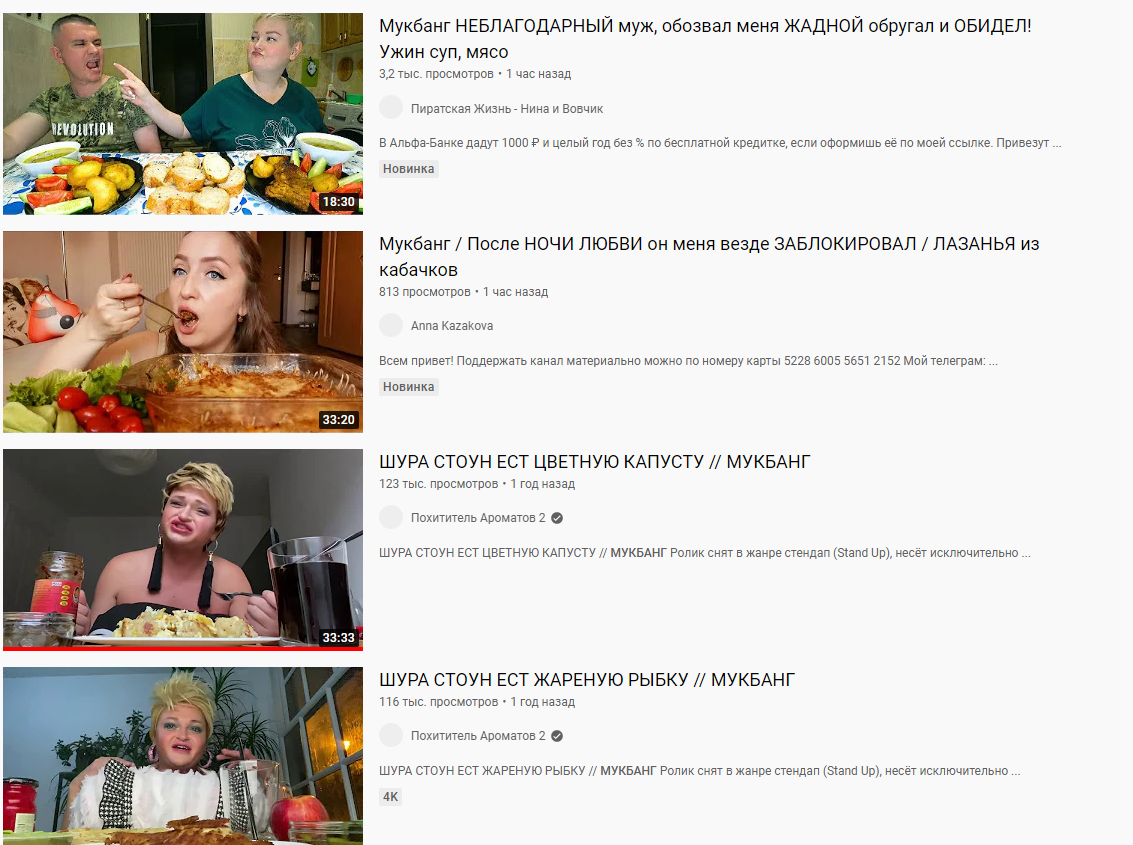Click the Новинка badge under Альфа-Банк description
The height and width of the screenshot is (845, 1133).
(x=408, y=168)
